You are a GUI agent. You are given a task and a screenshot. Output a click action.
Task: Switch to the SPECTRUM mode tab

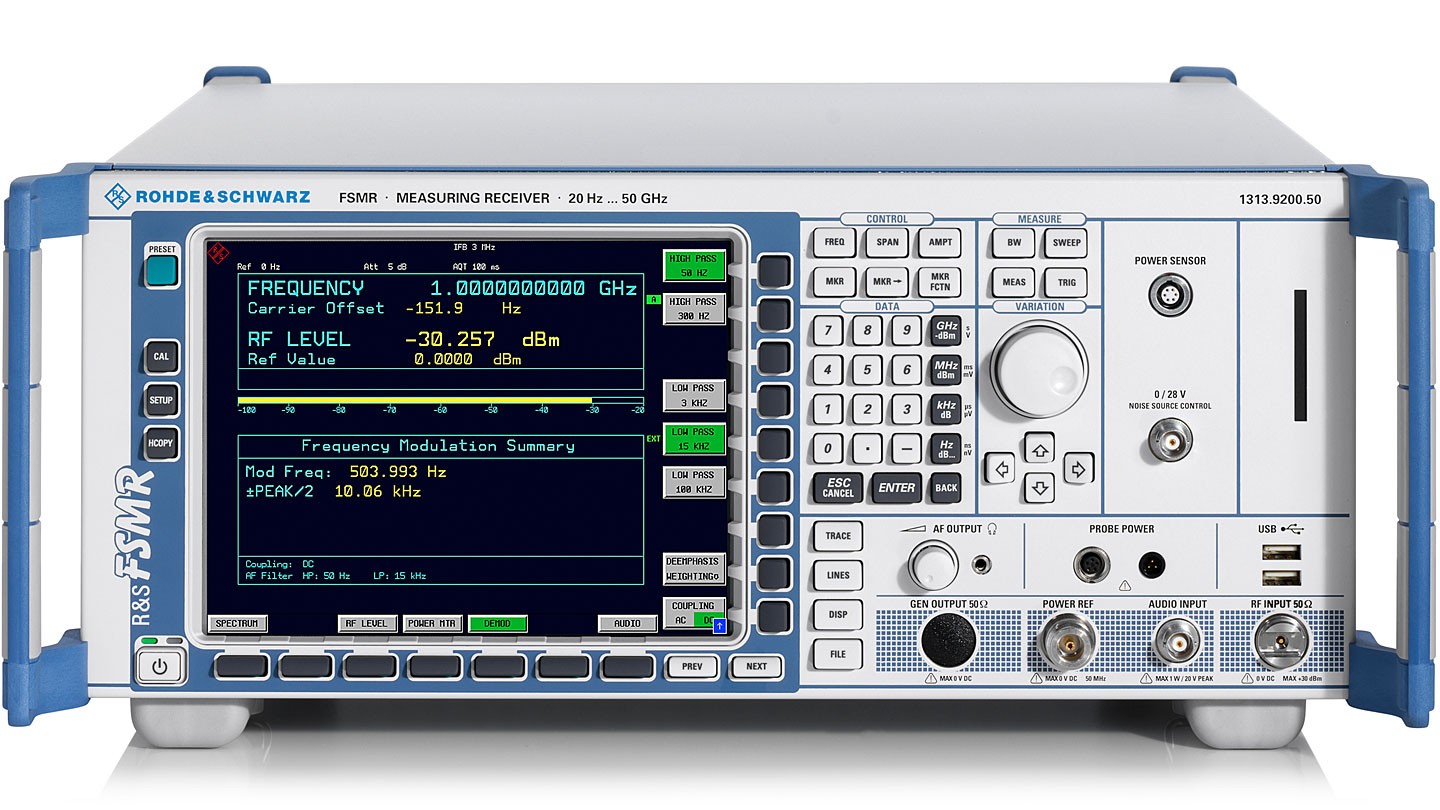pos(237,623)
